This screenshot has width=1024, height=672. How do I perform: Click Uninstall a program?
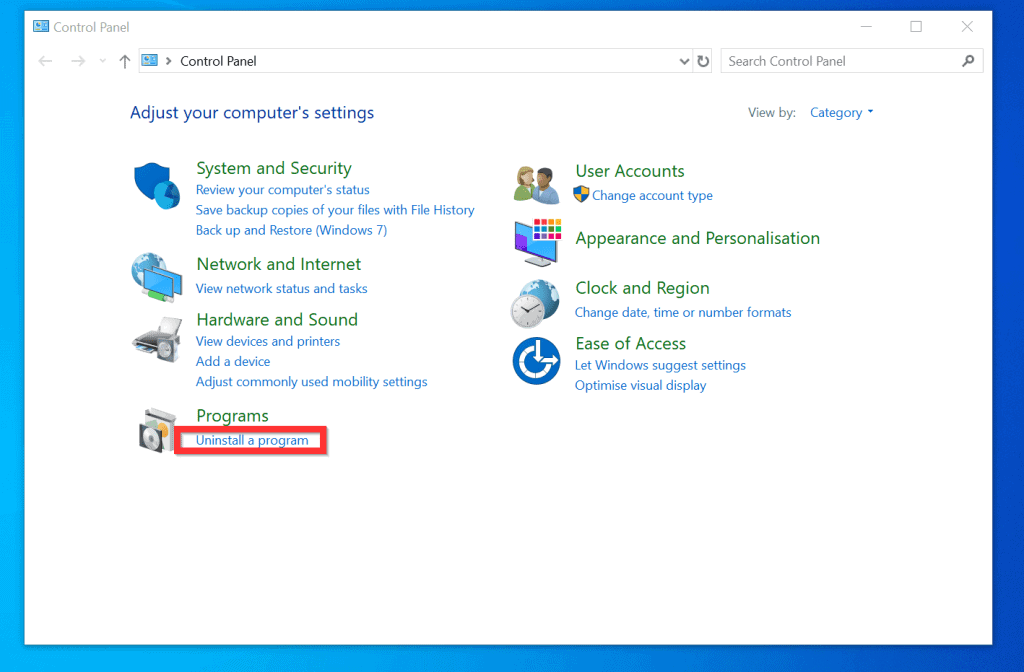point(252,441)
